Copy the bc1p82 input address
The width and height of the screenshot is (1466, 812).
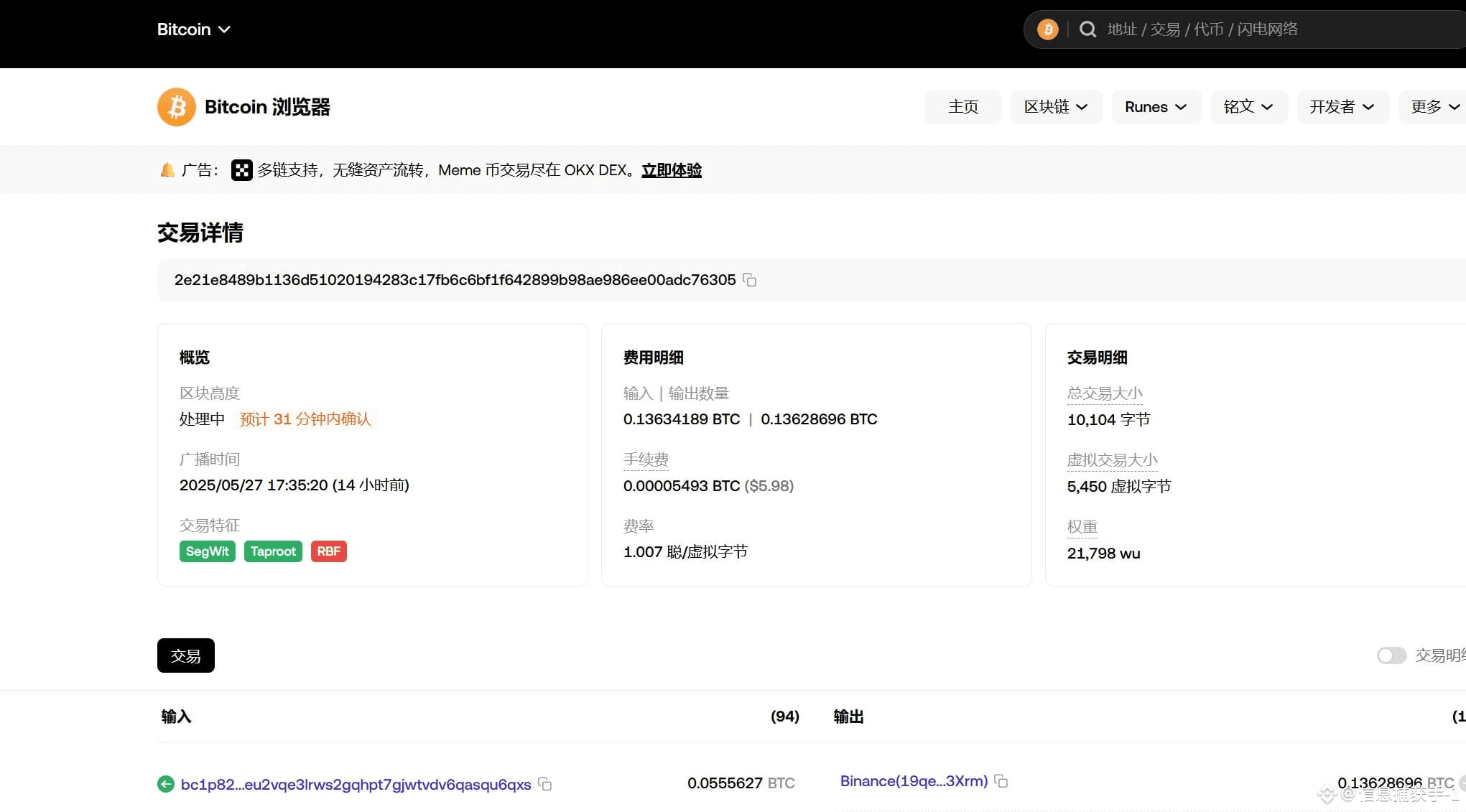(545, 784)
